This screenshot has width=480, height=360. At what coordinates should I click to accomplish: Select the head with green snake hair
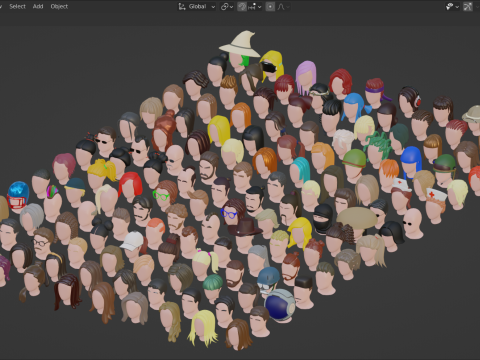point(378,146)
